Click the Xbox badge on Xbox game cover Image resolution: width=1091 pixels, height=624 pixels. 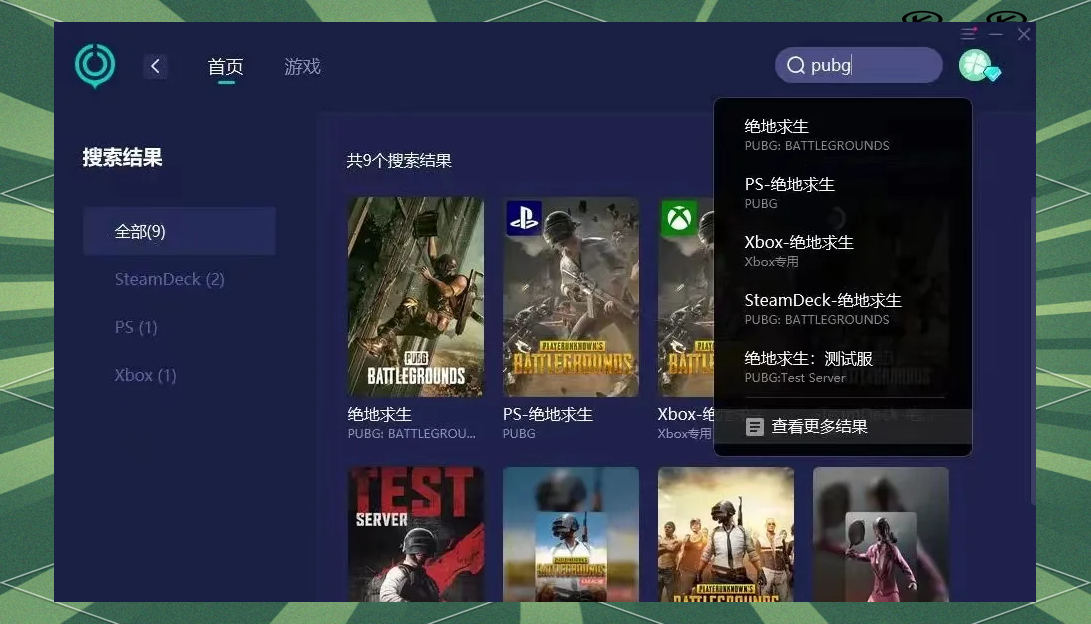(x=679, y=218)
